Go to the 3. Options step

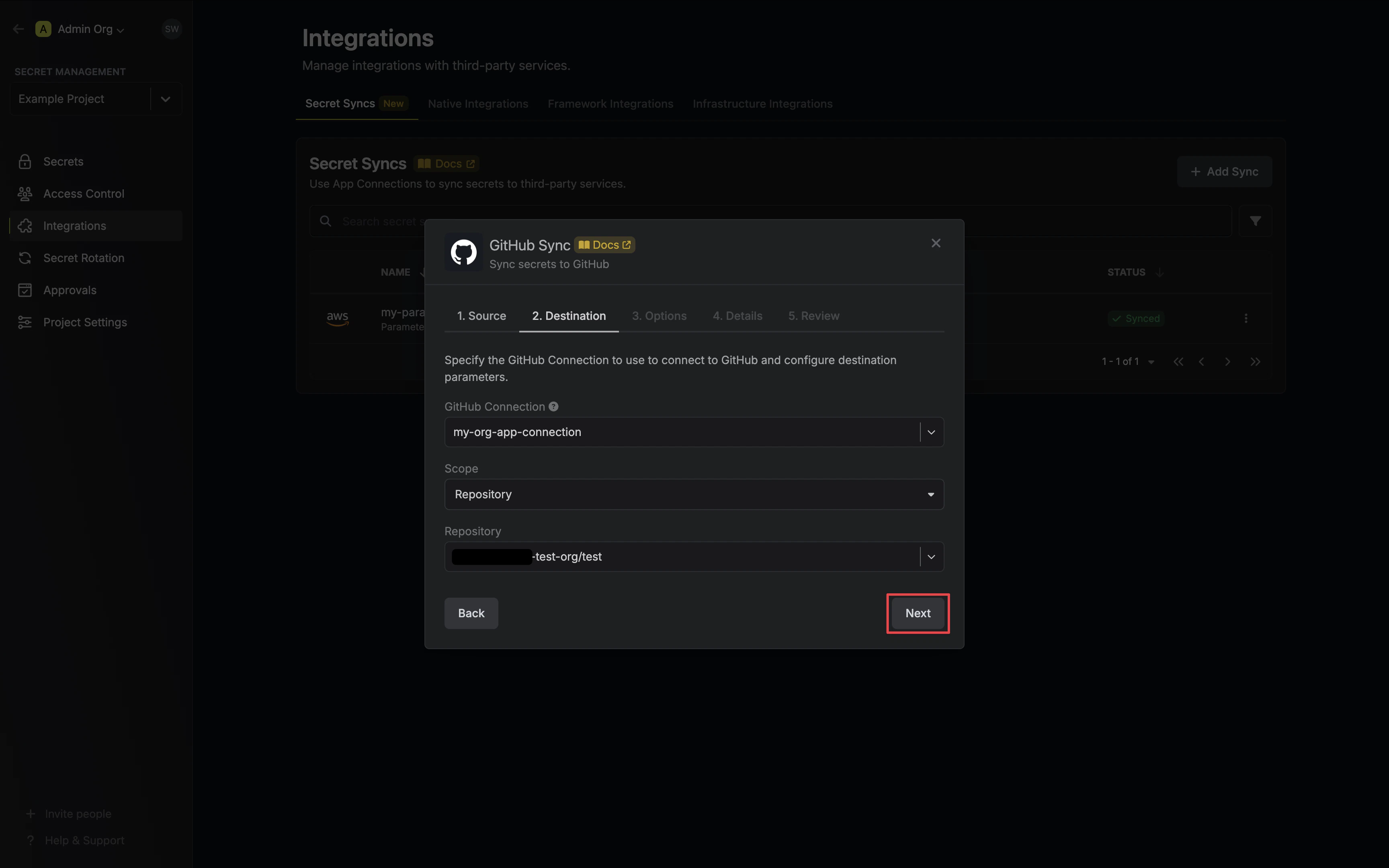659,316
